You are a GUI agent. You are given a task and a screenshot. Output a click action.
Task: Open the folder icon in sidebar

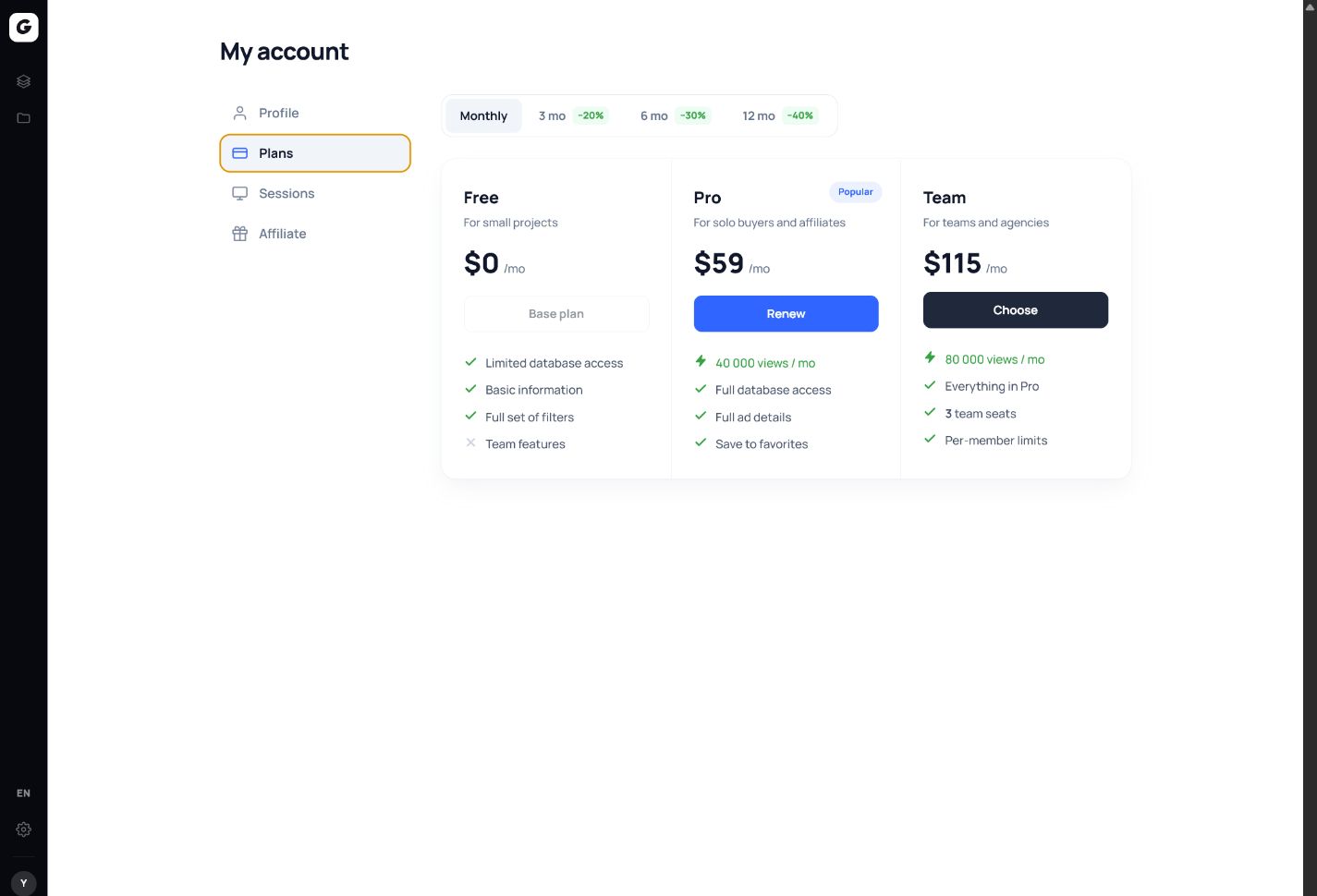click(24, 118)
